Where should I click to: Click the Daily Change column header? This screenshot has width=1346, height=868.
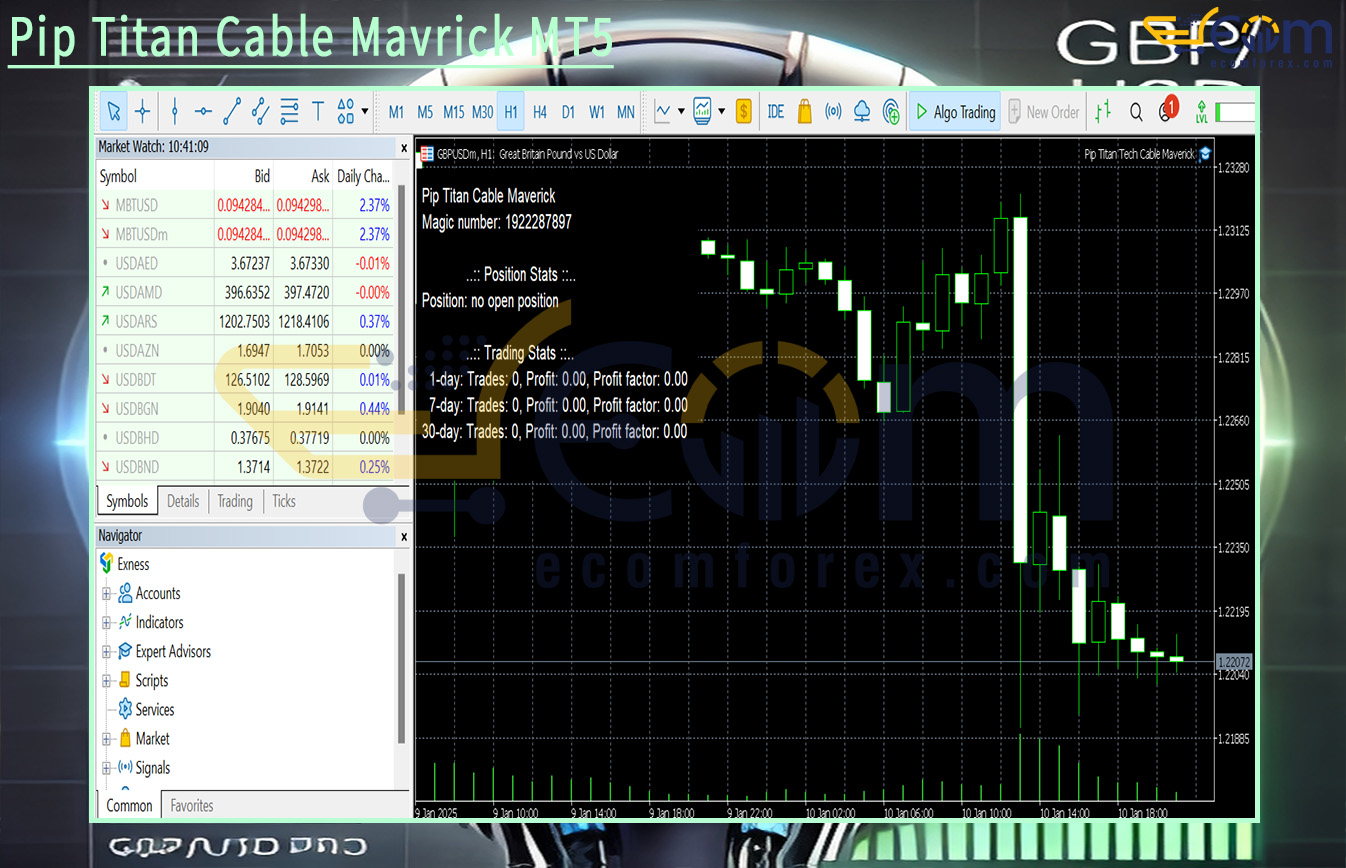362,176
